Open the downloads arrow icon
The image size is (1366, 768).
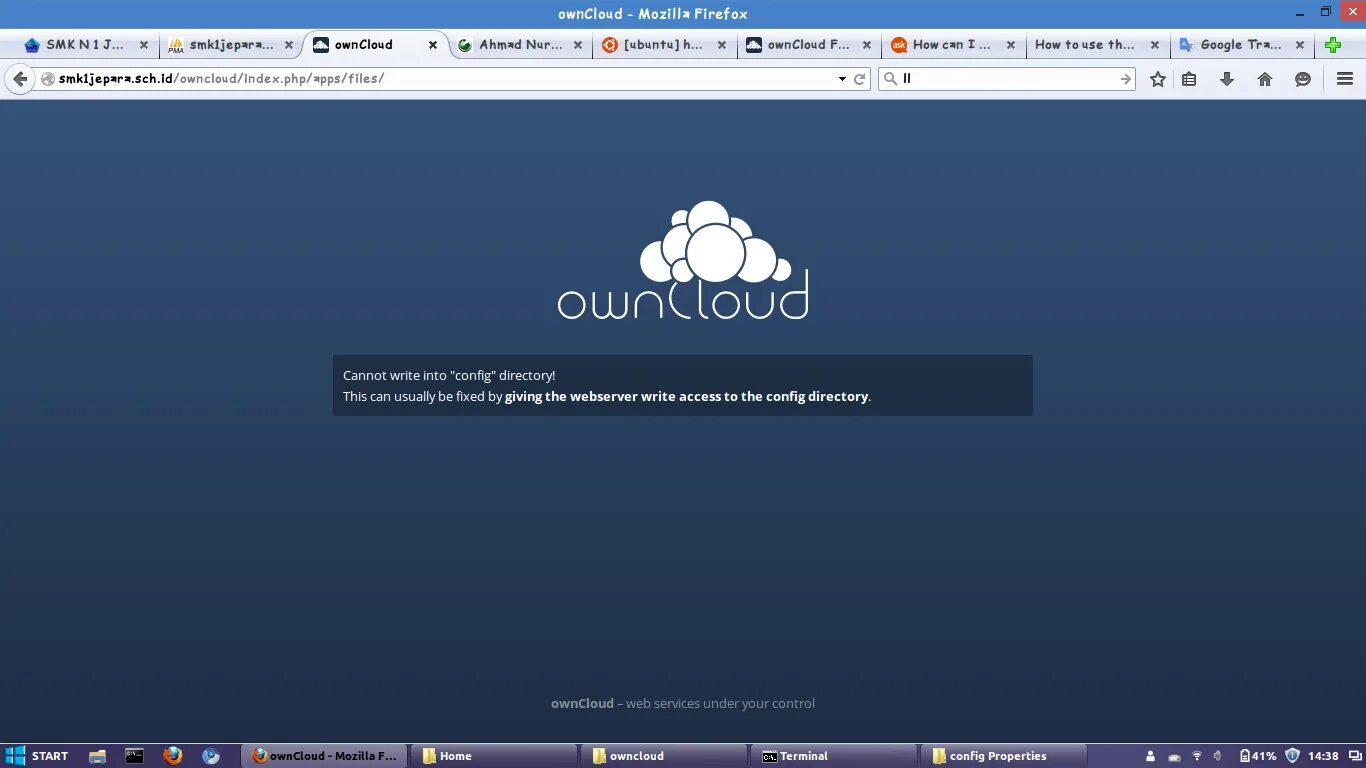[1227, 79]
